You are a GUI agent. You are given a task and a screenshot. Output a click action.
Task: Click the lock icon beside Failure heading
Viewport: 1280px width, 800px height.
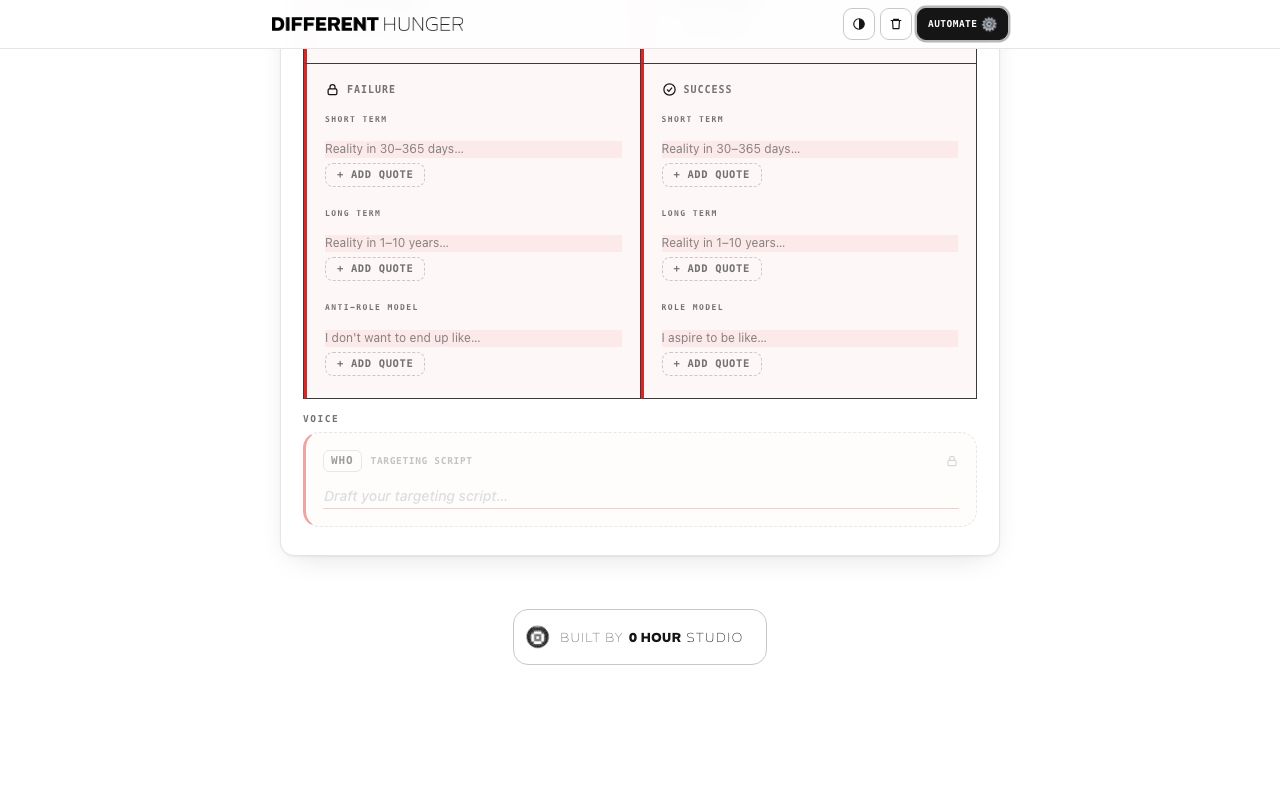(x=333, y=90)
